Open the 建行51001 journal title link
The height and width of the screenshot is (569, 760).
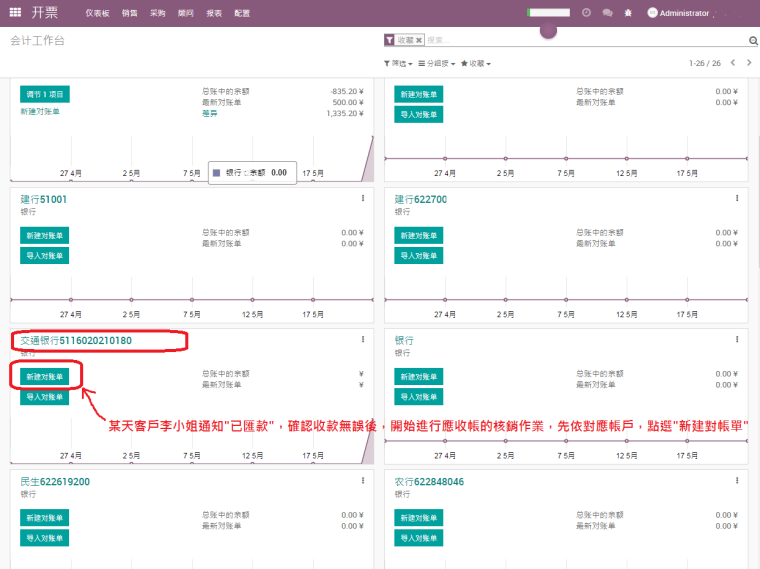44,199
